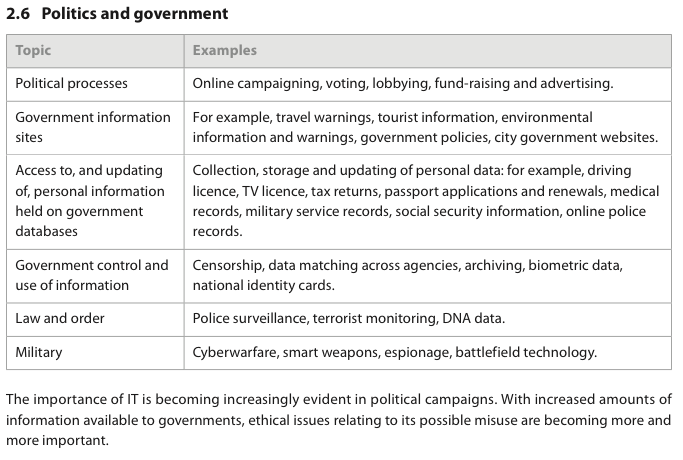Click the word "Cyberwarfare" in the Military row

(233, 352)
